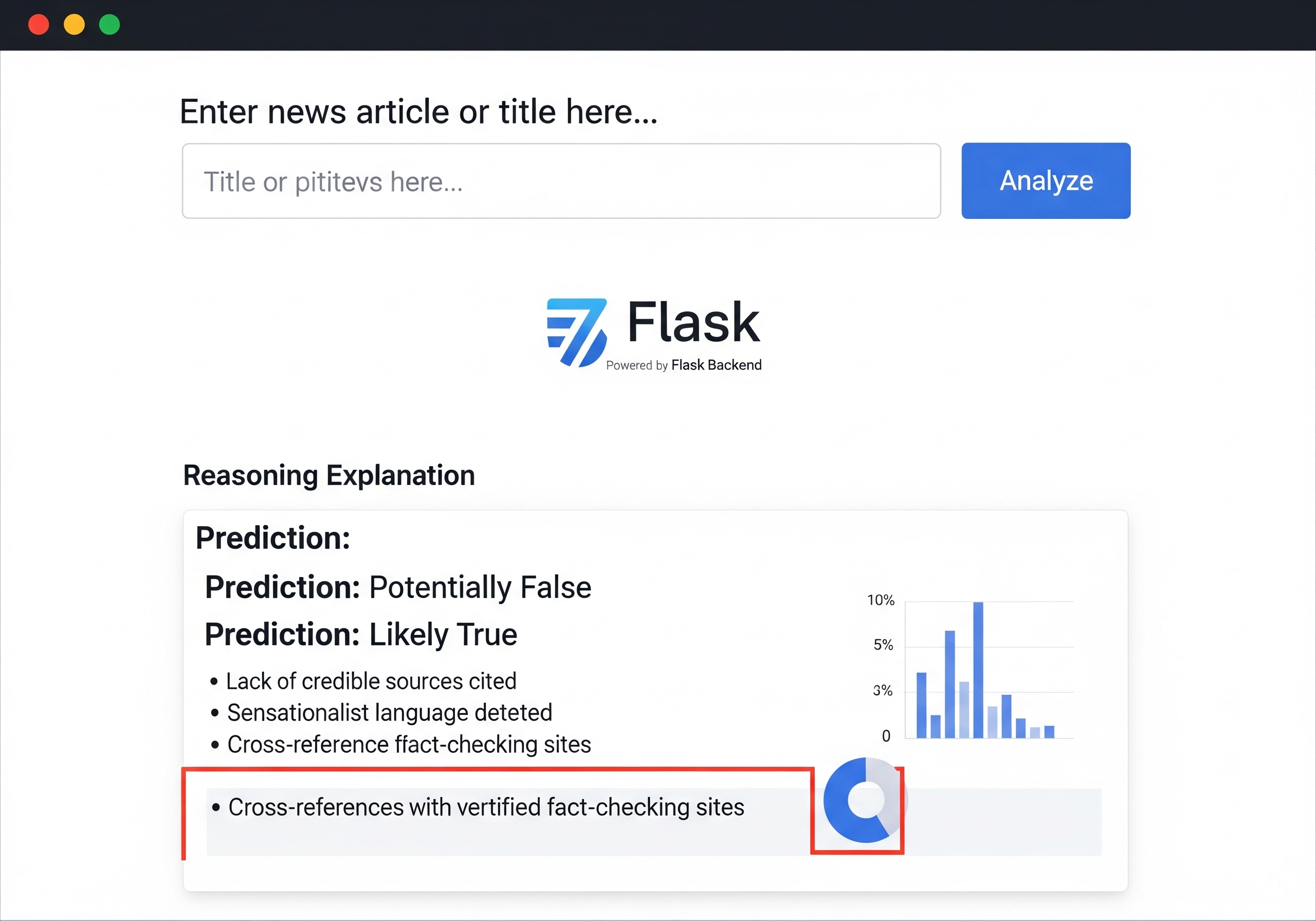Click "Cross-reference ffact-checking sites" bullet
Image resolution: width=1316 pixels, height=921 pixels.
tap(409, 744)
